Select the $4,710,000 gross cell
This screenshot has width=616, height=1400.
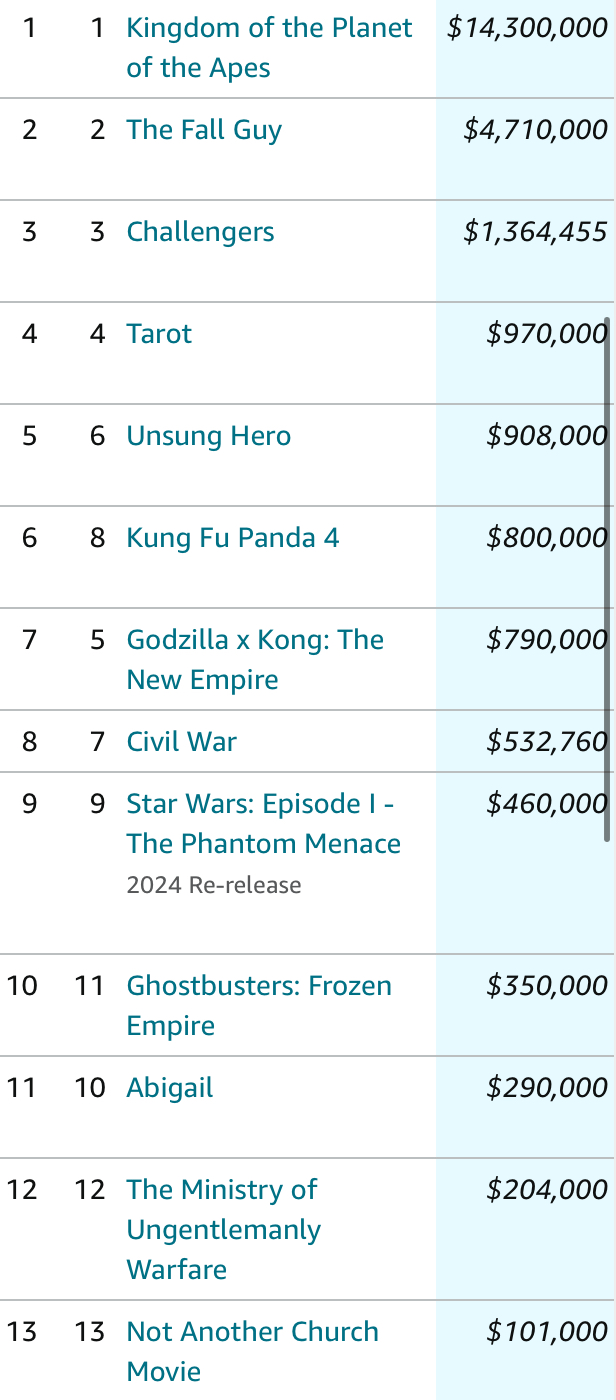coord(535,130)
